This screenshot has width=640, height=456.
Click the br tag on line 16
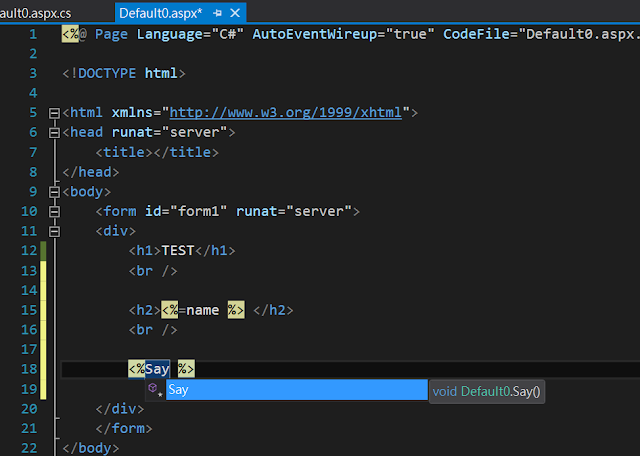(153, 330)
